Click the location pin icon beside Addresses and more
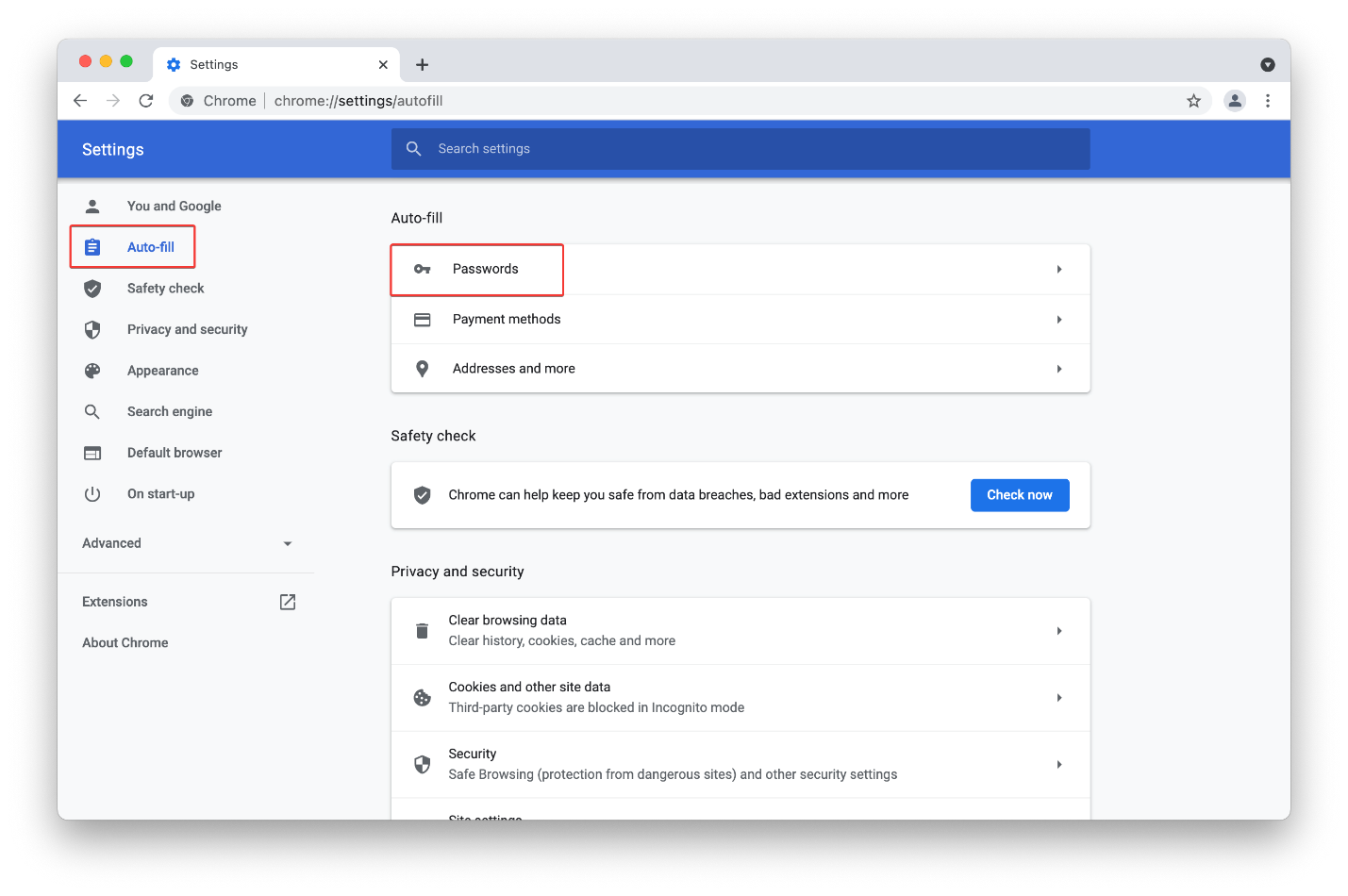The width and height of the screenshot is (1348, 896). pos(422,368)
